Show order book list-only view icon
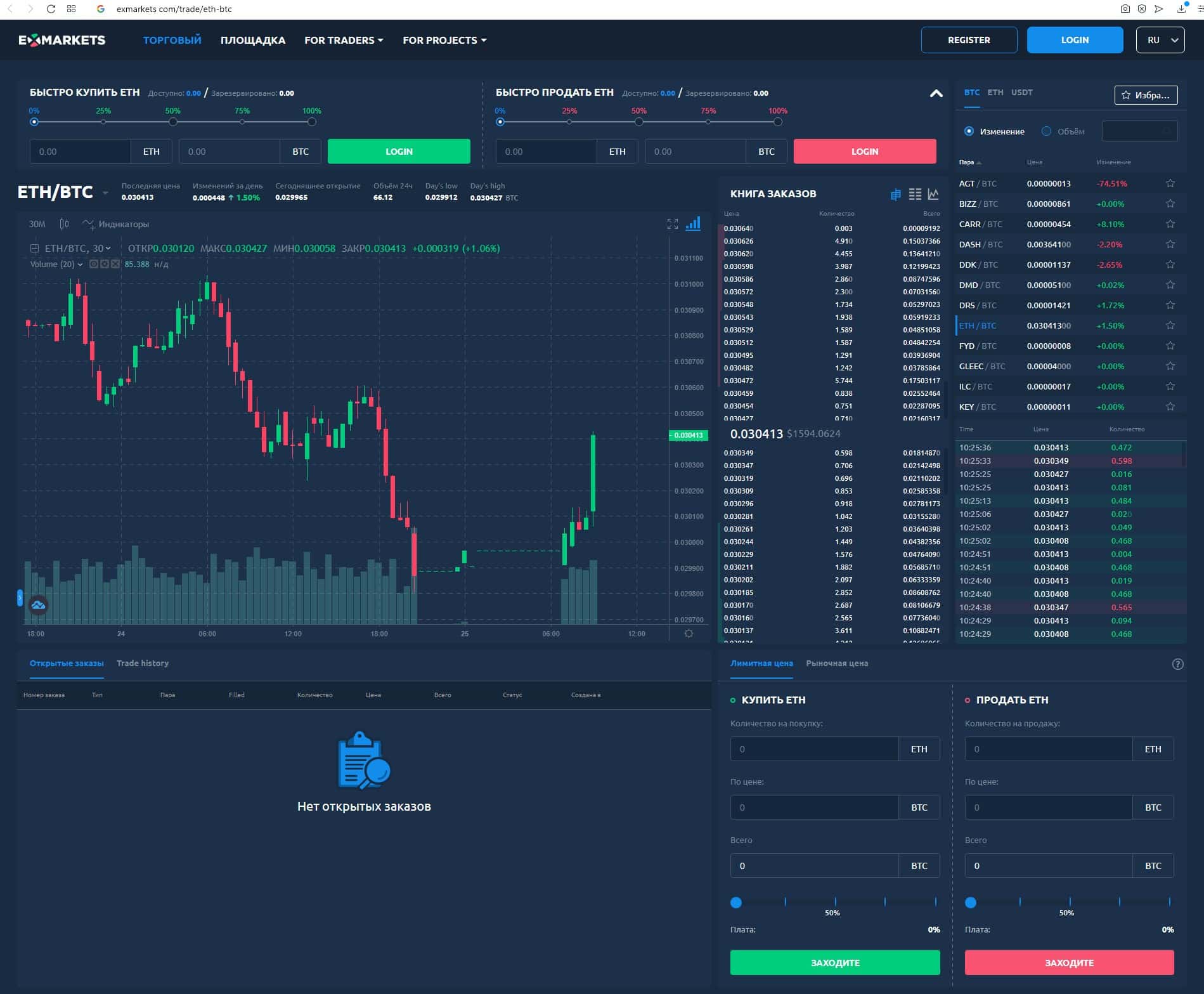 [x=915, y=194]
